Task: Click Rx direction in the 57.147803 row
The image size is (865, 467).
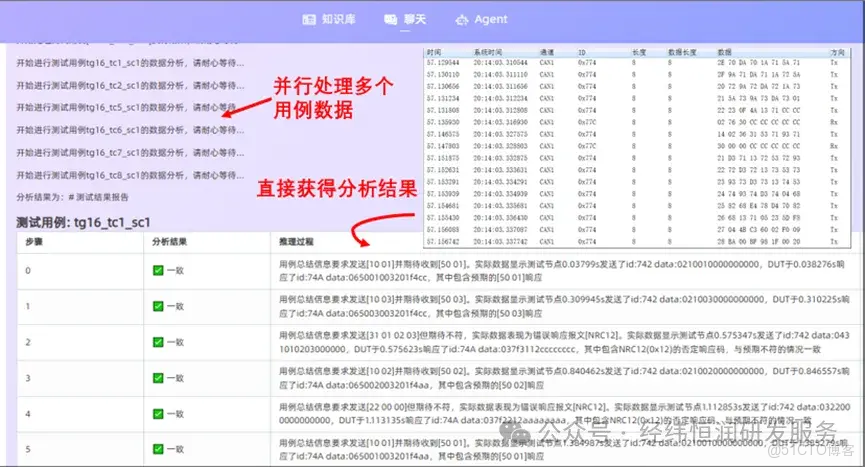Action: pyautogui.click(x=834, y=146)
